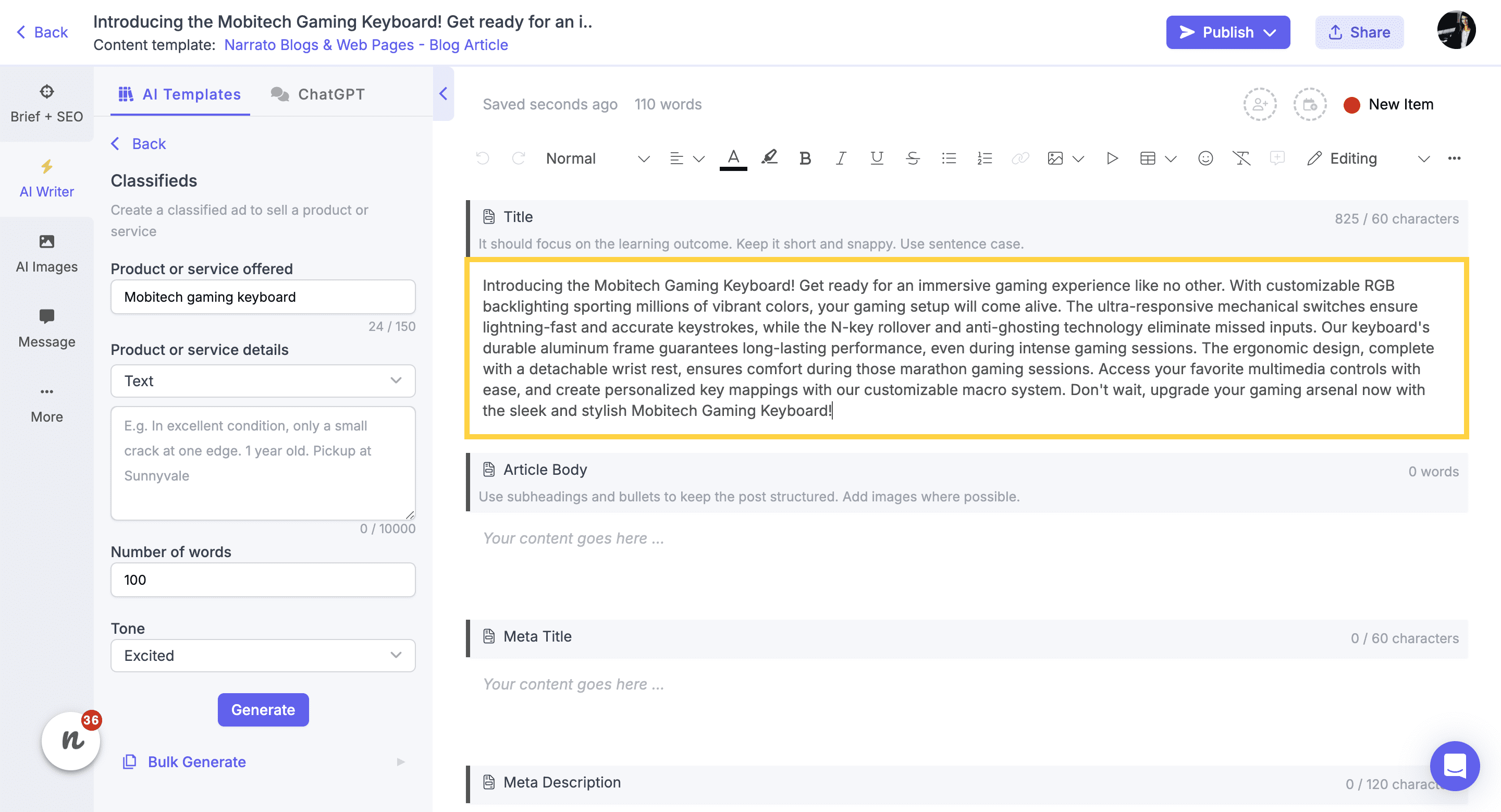Image resolution: width=1501 pixels, height=812 pixels.
Task: Expand the image options dropdown arrow
Action: pos(1078,158)
